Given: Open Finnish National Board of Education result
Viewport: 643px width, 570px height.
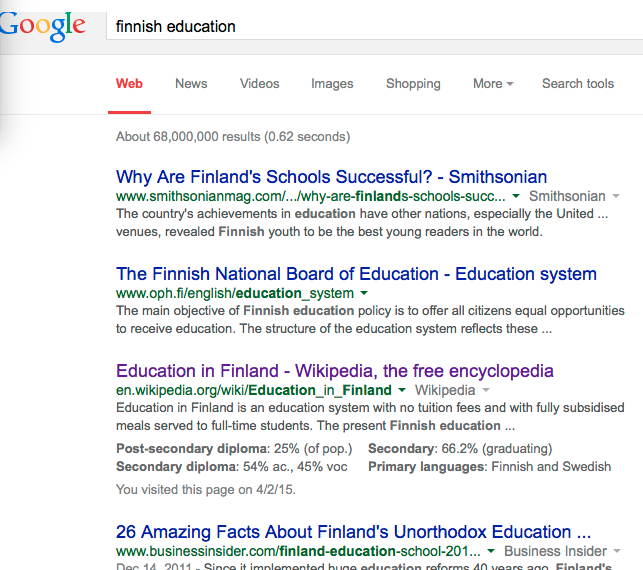Looking at the screenshot, I should pyautogui.click(x=356, y=274).
